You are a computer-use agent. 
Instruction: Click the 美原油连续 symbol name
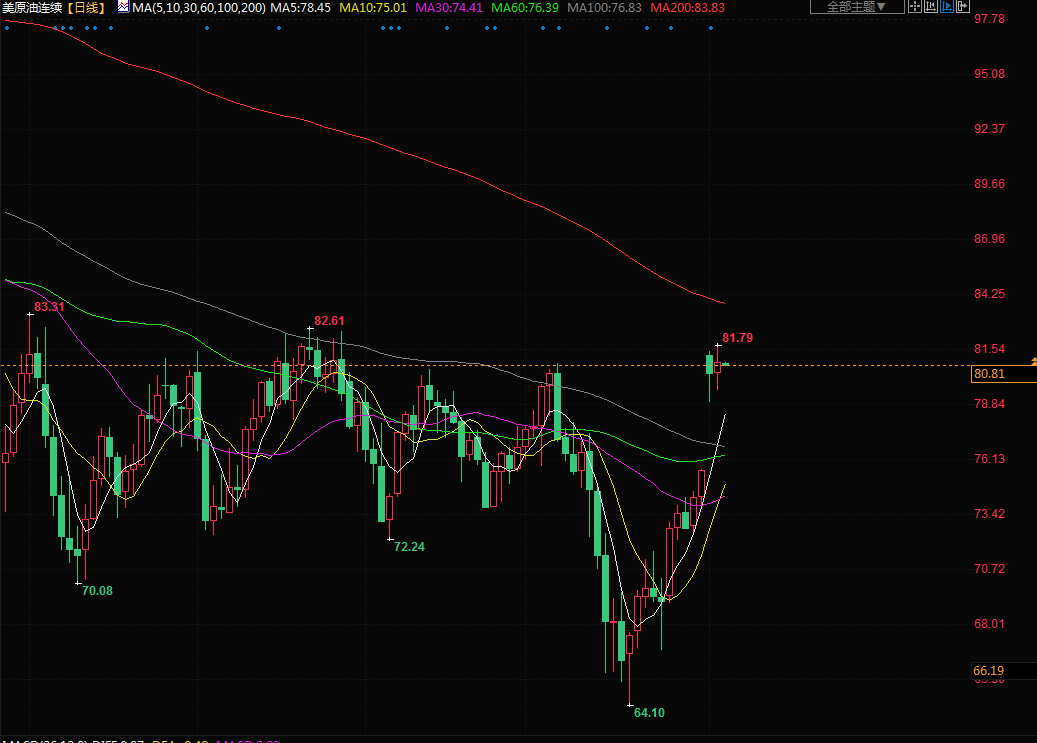(x=33, y=7)
